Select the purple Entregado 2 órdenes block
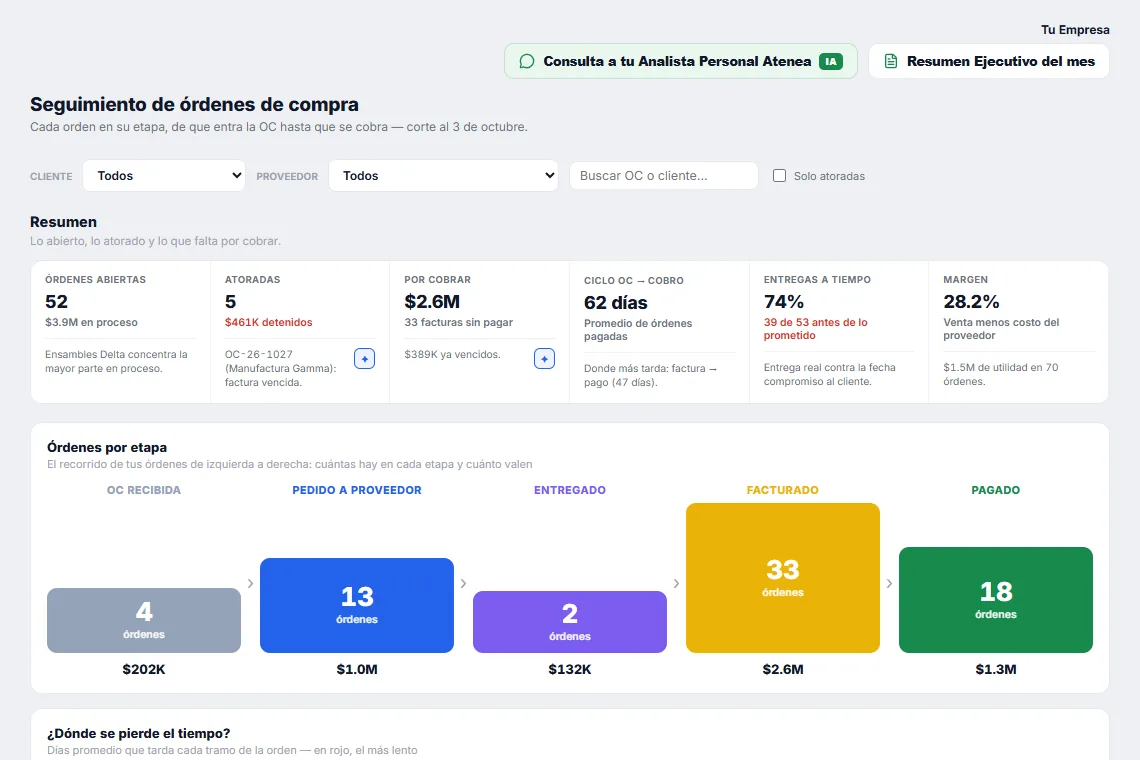 coord(570,622)
